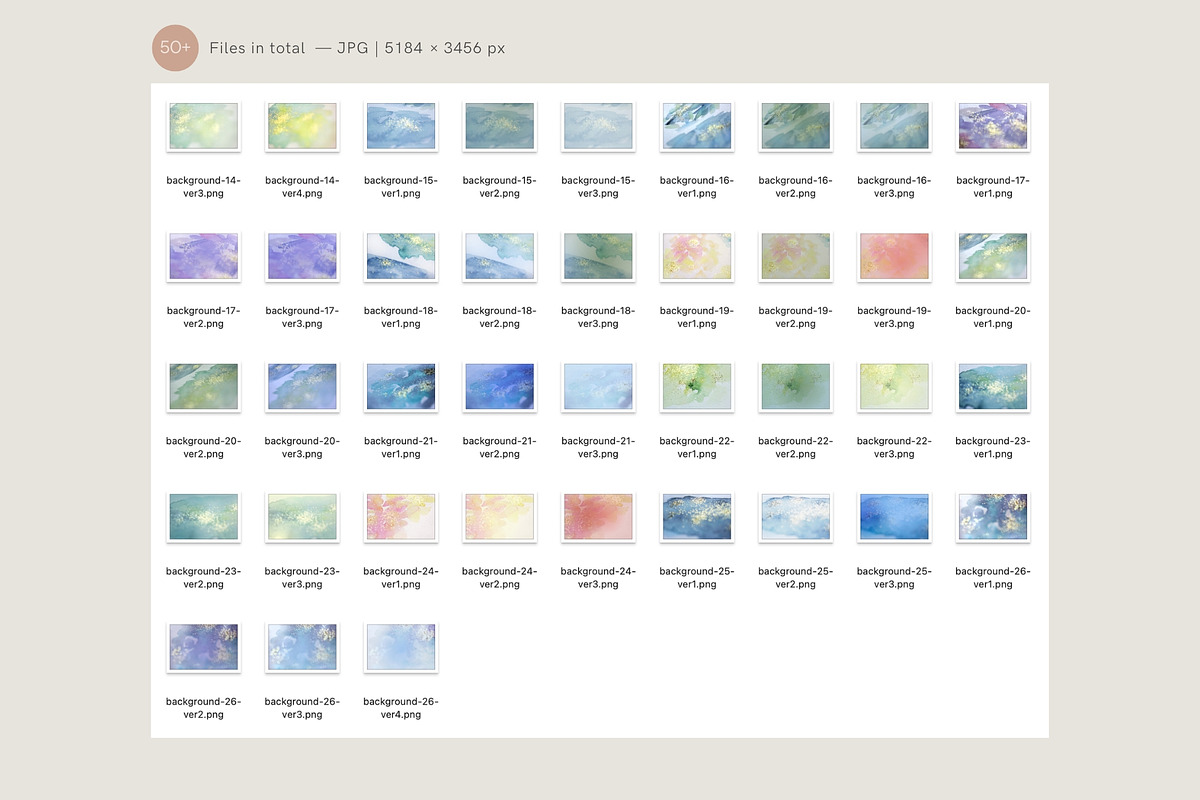Select the background-15-ver2.png thumbnail
This screenshot has width=1200, height=800.
click(x=500, y=126)
